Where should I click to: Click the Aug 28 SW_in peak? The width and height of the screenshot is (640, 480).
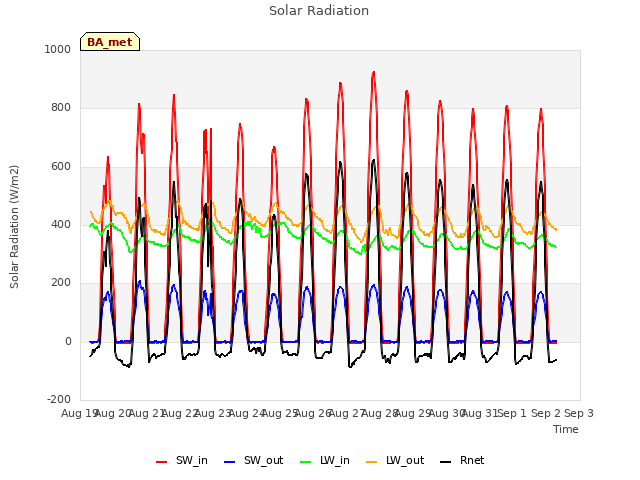373,73
